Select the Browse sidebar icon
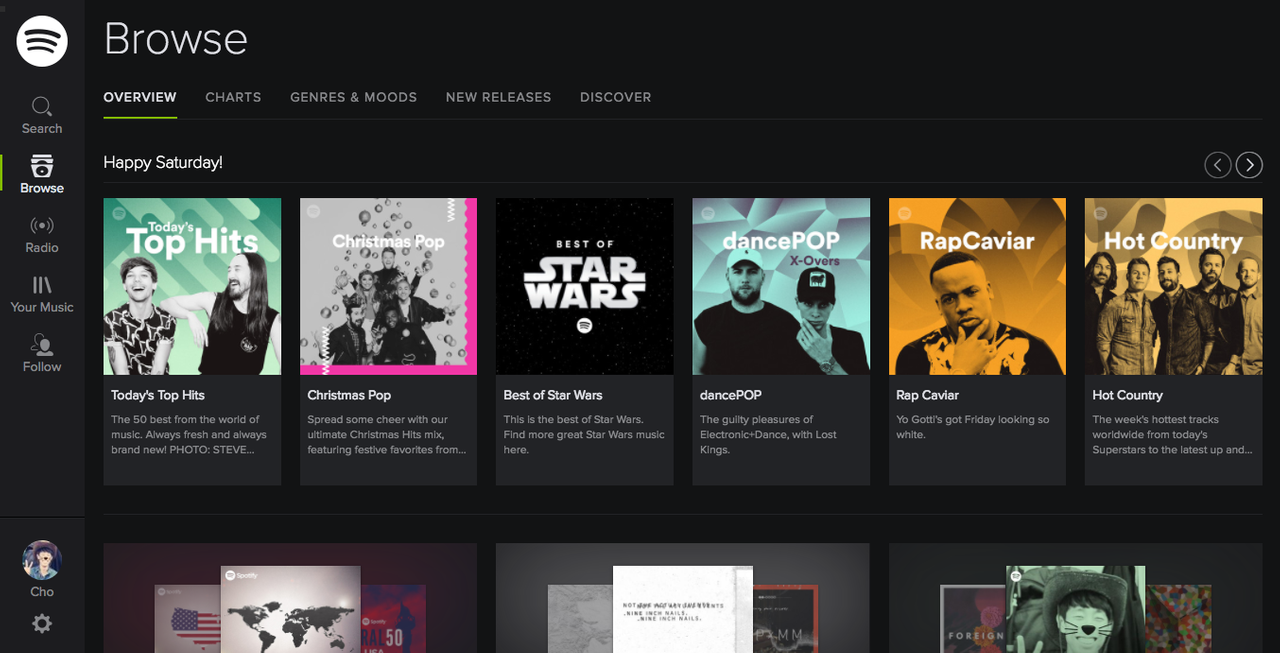 click(x=42, y=166)
